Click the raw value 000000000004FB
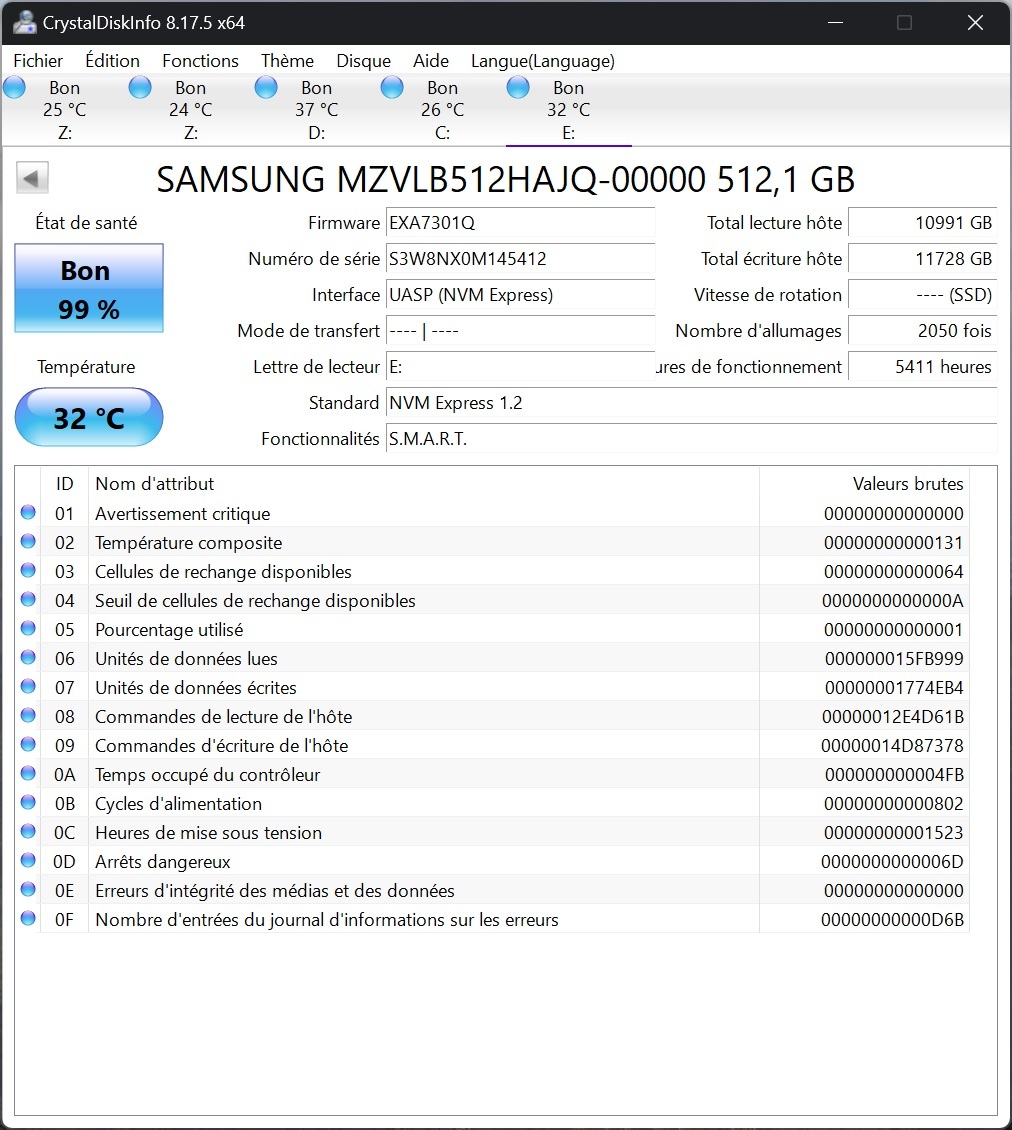1012x1130 pixels. coord(894,775)
